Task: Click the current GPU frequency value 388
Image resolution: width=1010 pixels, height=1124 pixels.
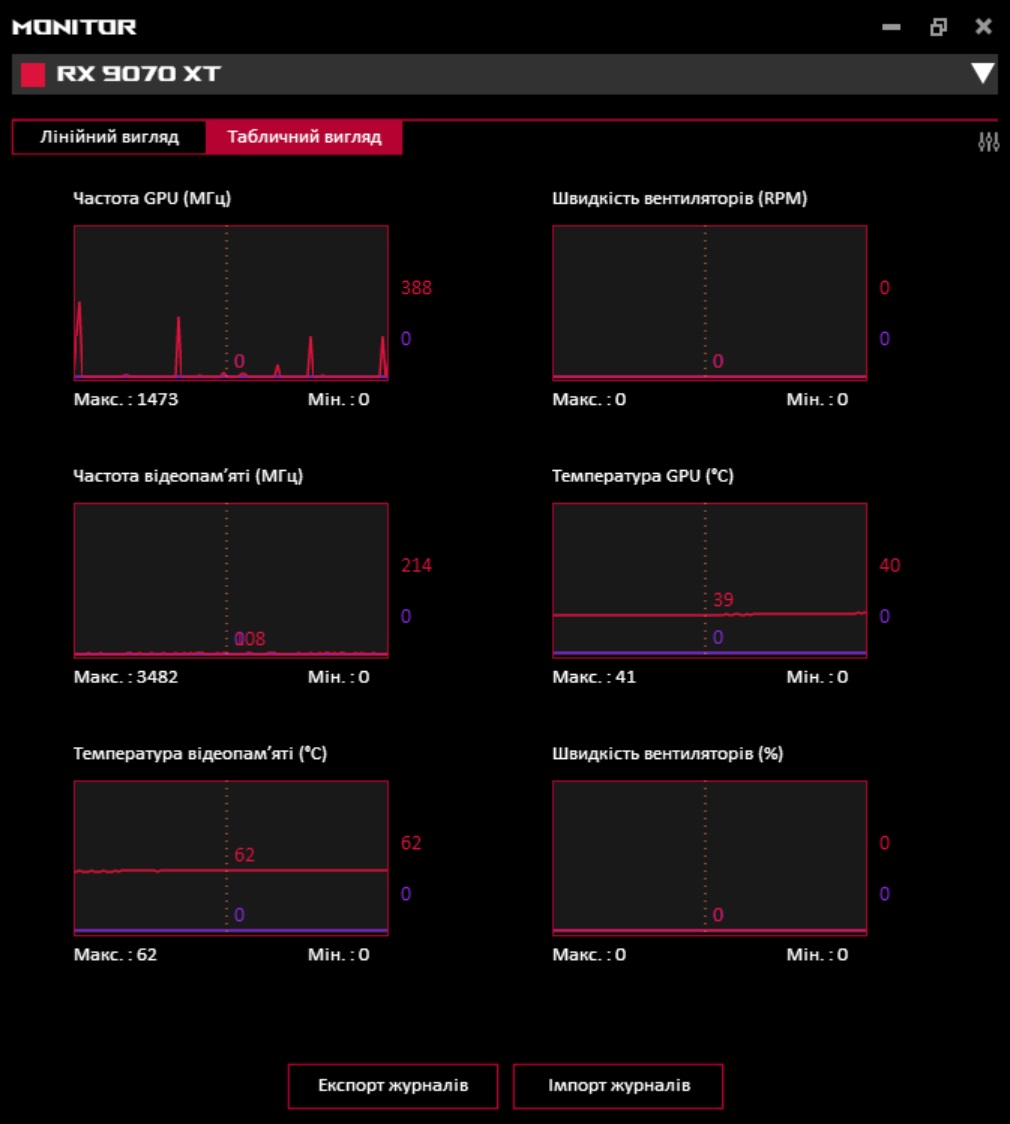Action: coord(416,287)
